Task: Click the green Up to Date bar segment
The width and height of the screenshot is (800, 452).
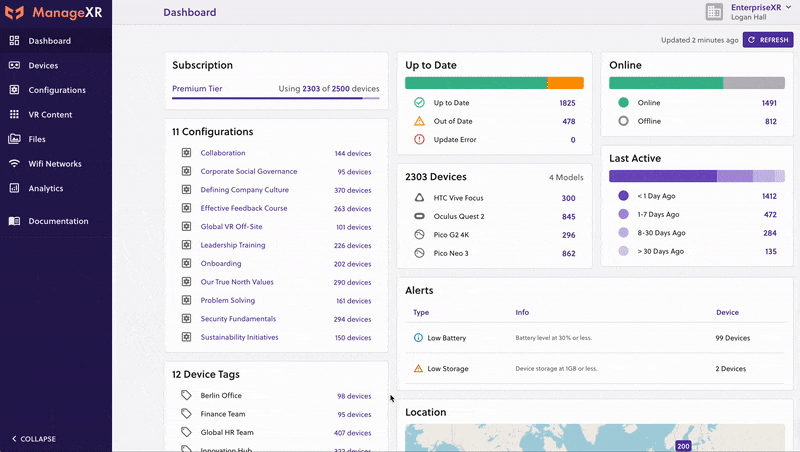Action: coord(476,83)
